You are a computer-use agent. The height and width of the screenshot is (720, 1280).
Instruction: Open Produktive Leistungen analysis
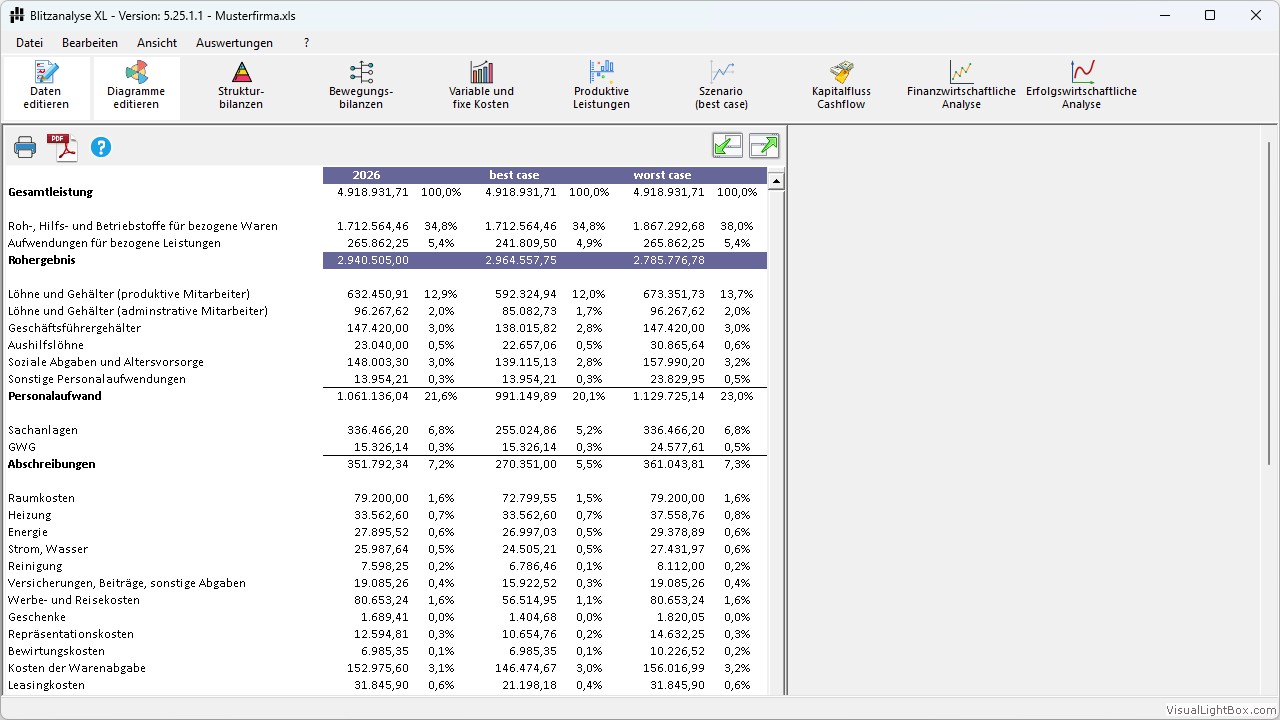[x=601, y=86]
